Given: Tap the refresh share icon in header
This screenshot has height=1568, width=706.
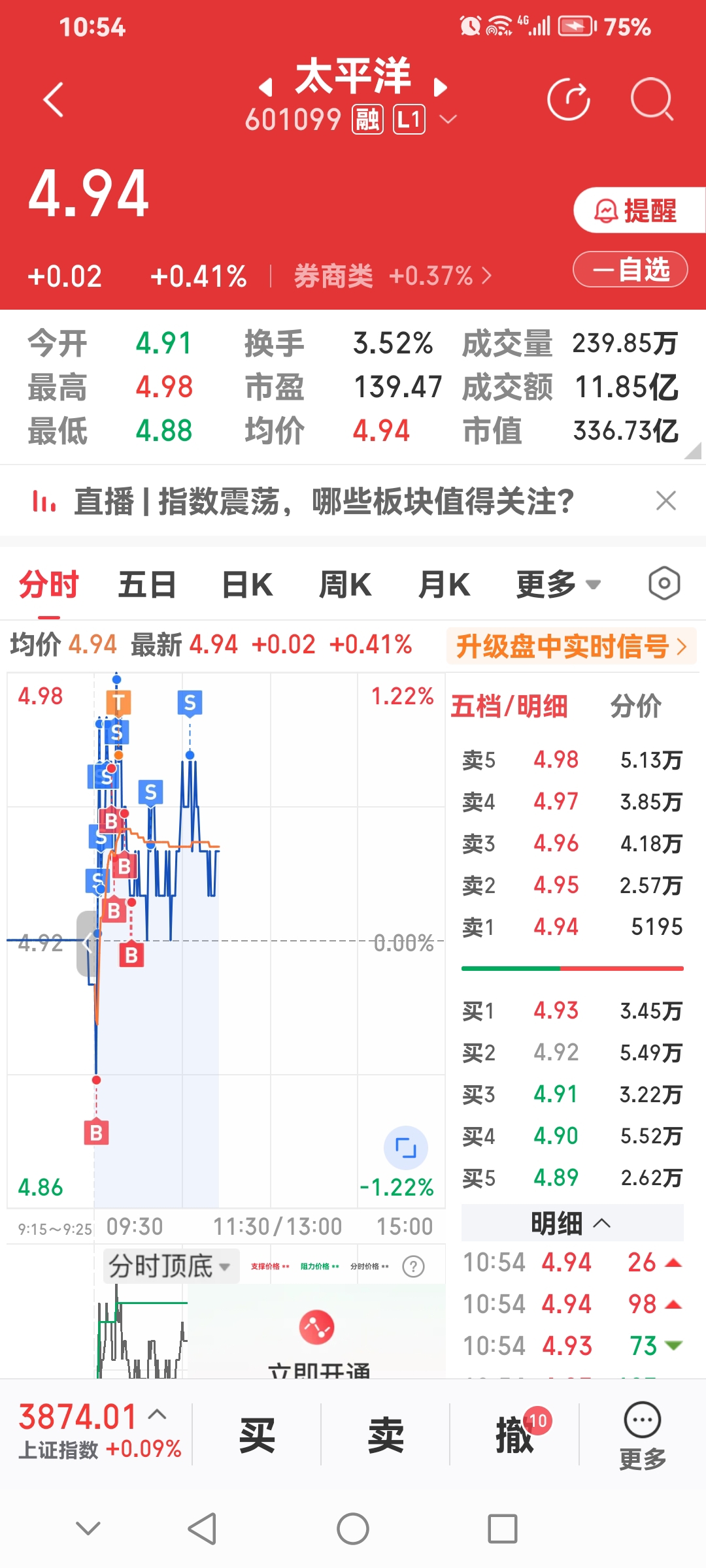Looking at the screenshot, I should [569, 100].
